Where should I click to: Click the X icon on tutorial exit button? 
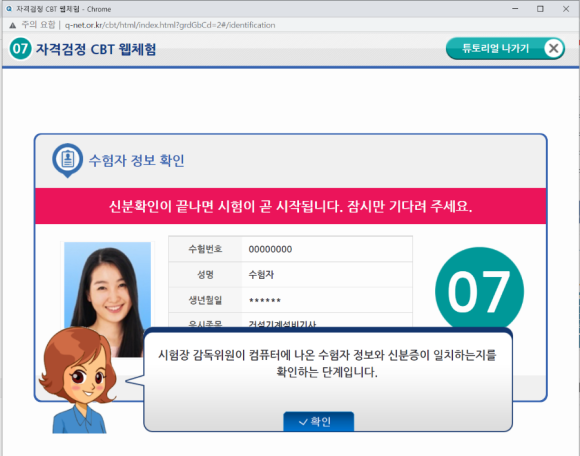pos(554,48)
